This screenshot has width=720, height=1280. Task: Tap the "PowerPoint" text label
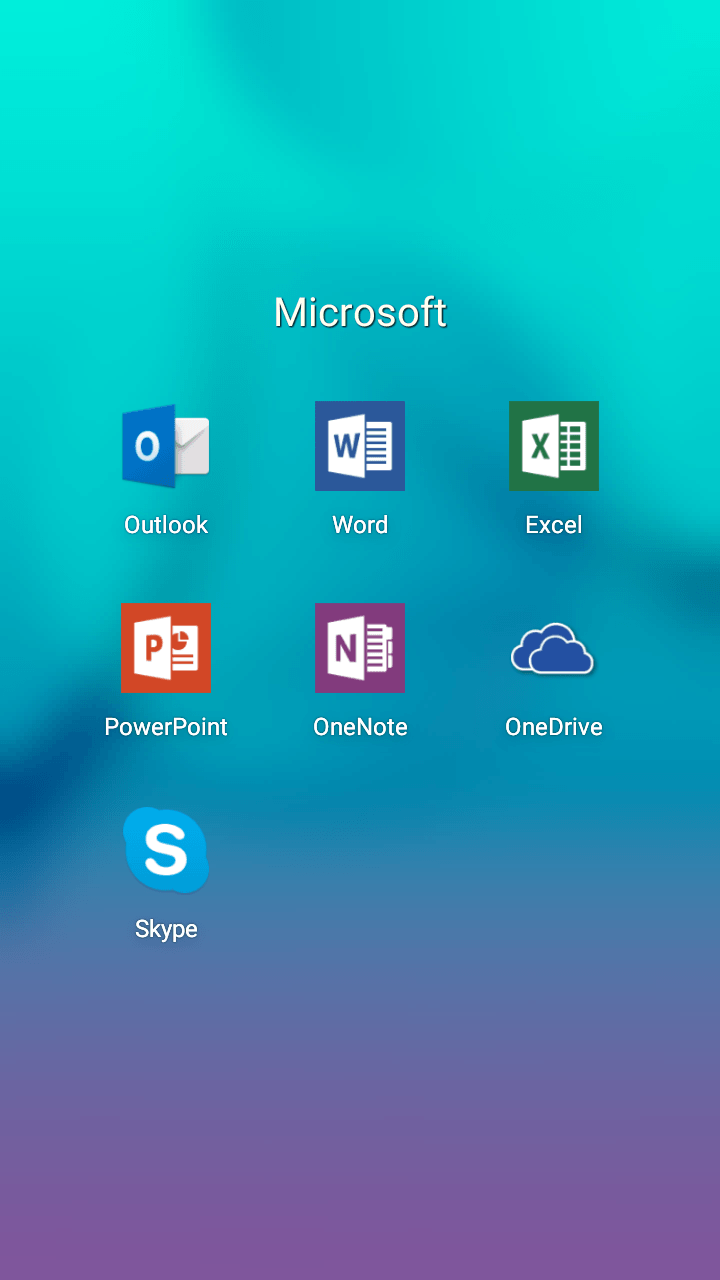(x=166, y=727)
